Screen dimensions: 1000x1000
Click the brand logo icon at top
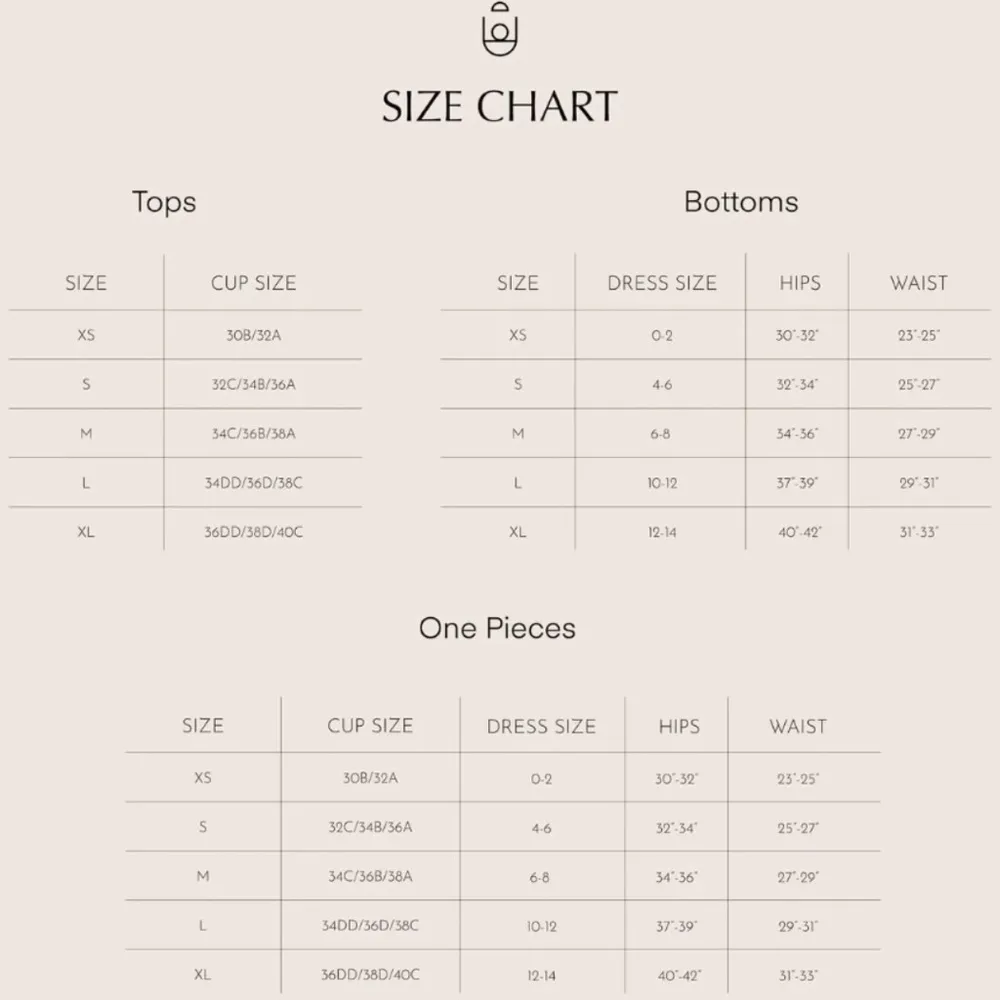500,32
